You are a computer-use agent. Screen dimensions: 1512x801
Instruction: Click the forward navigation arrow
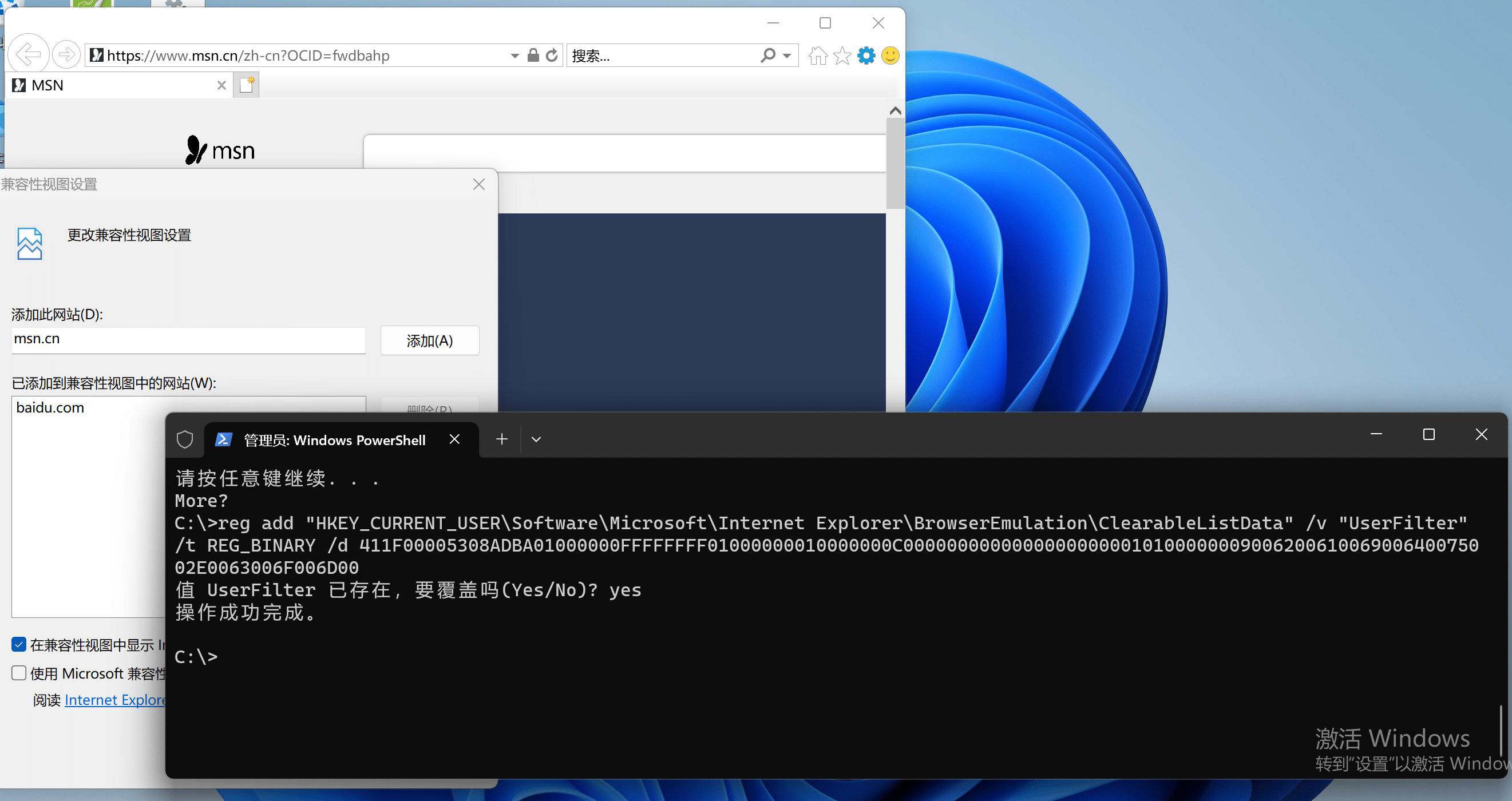click(66, 54)
